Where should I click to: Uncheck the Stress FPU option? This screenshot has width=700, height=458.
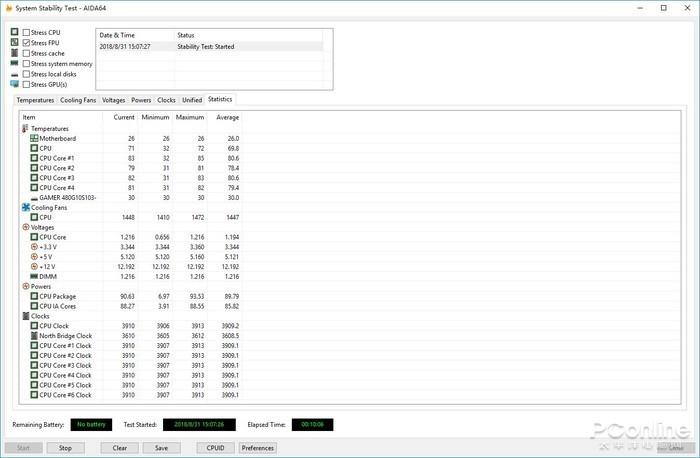point(26,43)
